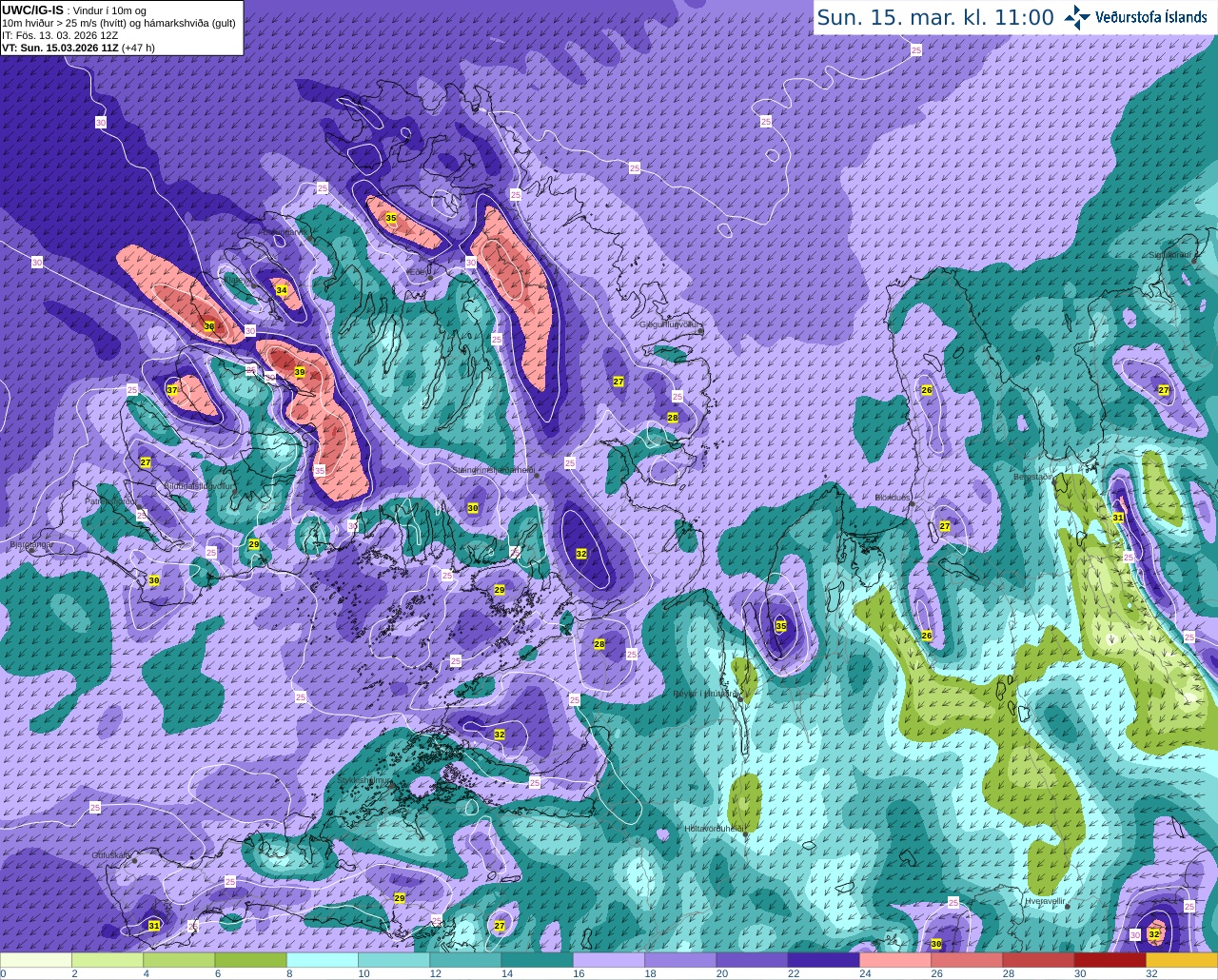Click yellow marker 28 below Gjögurflugvöllur

(673, 418)
